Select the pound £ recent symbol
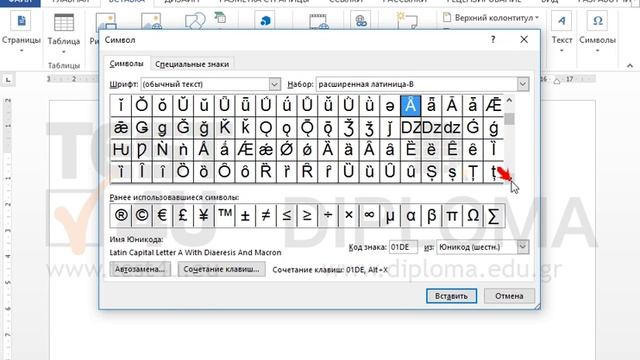The height and width of the screenshot is (360, 640). (183, 216)
